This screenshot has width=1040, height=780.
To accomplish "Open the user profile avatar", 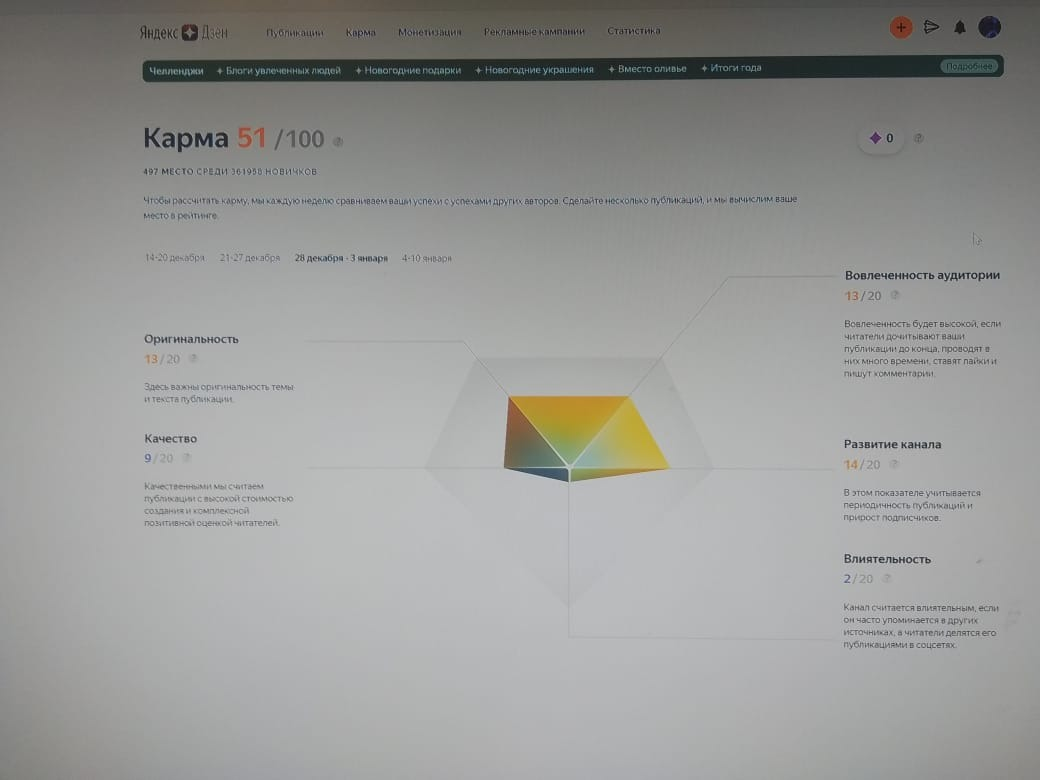I will (x=989, y=27).
